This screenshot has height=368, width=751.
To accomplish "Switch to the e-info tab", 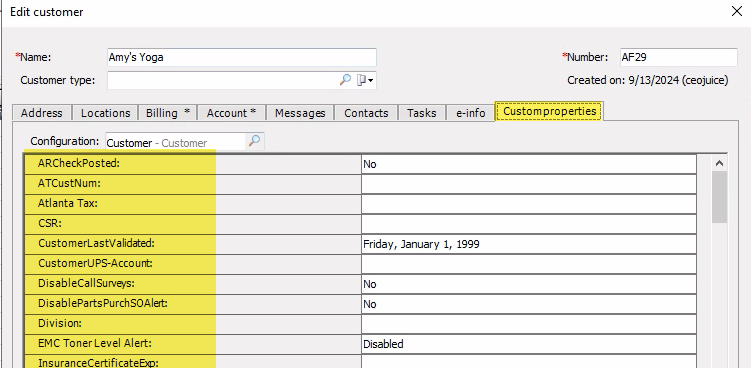I will tap(470, 113).
